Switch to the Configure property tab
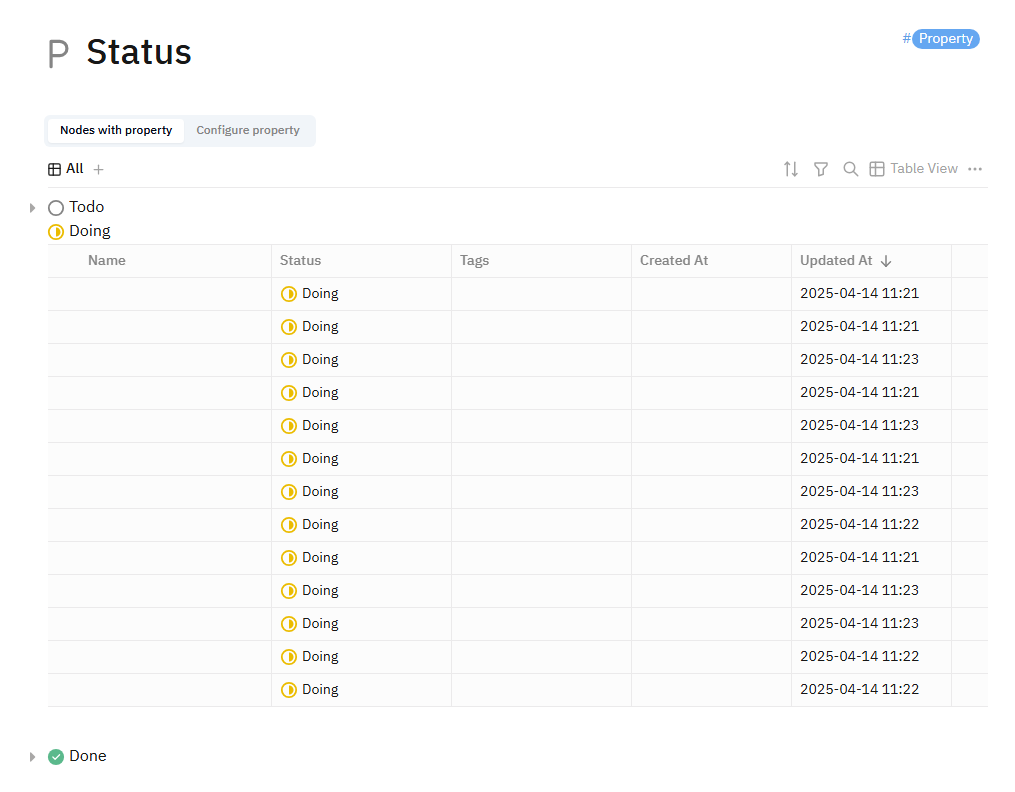Image resolution: width=1015 pixels, height=792 pixels. point(248,130)
